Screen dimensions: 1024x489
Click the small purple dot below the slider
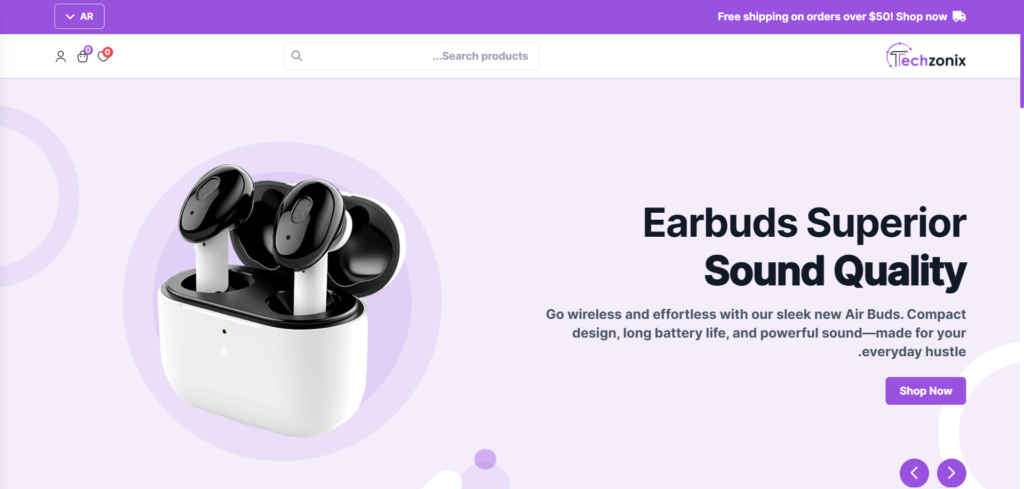pos(485,459)
